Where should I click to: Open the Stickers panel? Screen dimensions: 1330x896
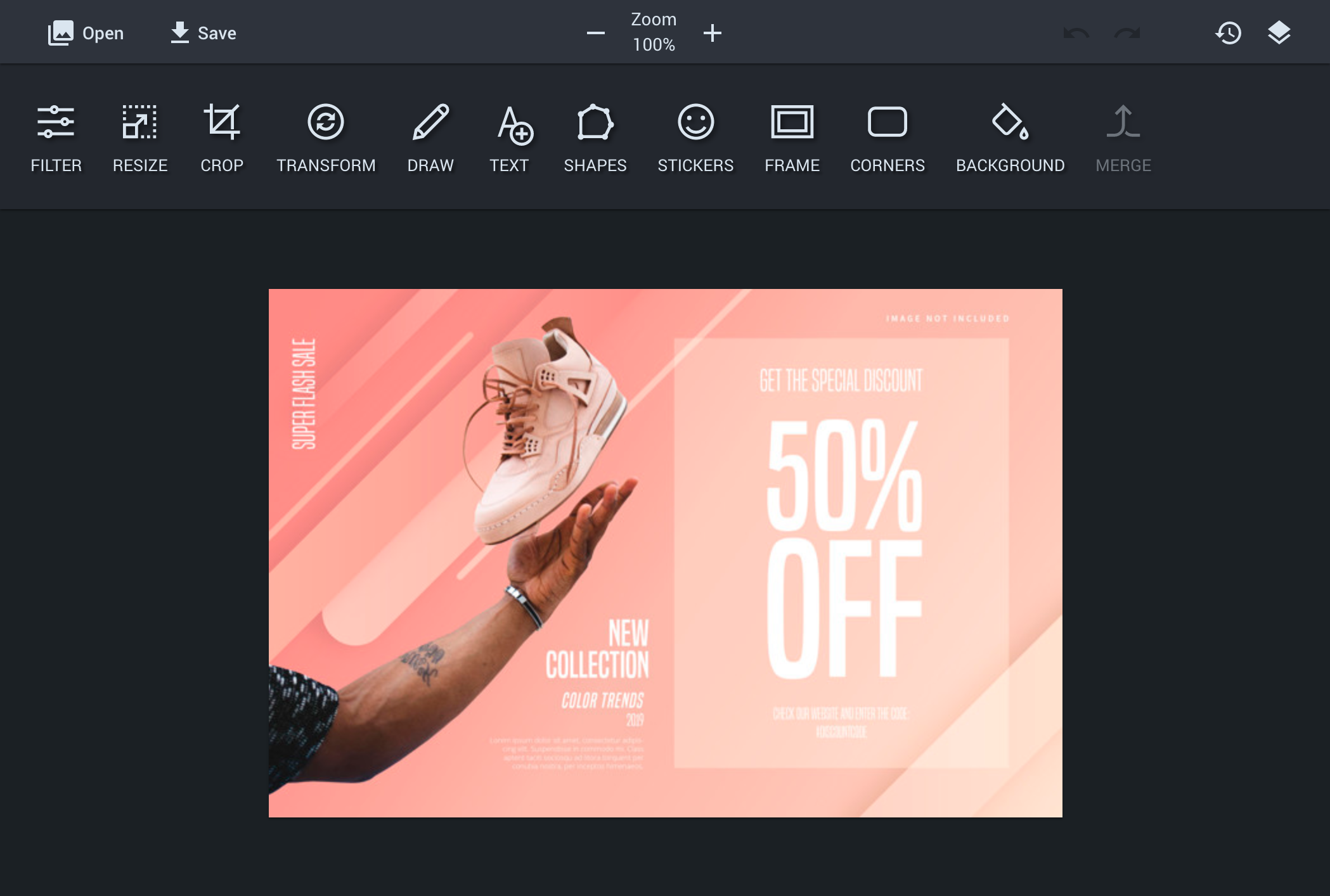(695, 136)
